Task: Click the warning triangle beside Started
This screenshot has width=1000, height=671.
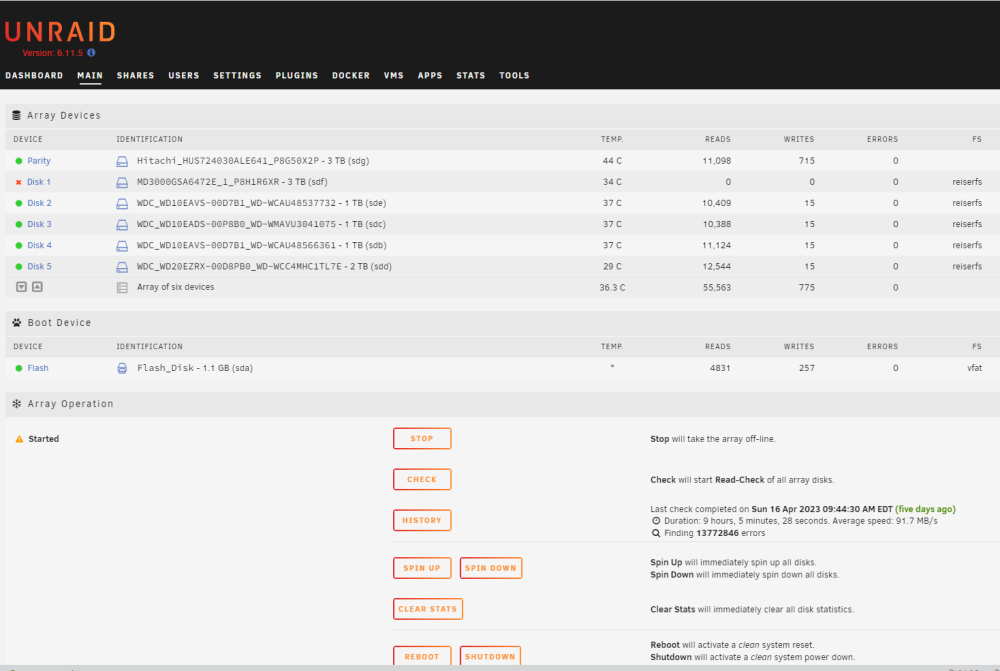Action: coord(19,439)
